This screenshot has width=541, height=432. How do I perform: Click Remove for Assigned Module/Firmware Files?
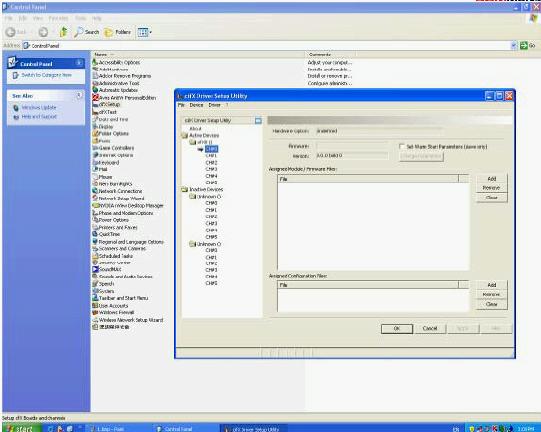coord(492,188)
